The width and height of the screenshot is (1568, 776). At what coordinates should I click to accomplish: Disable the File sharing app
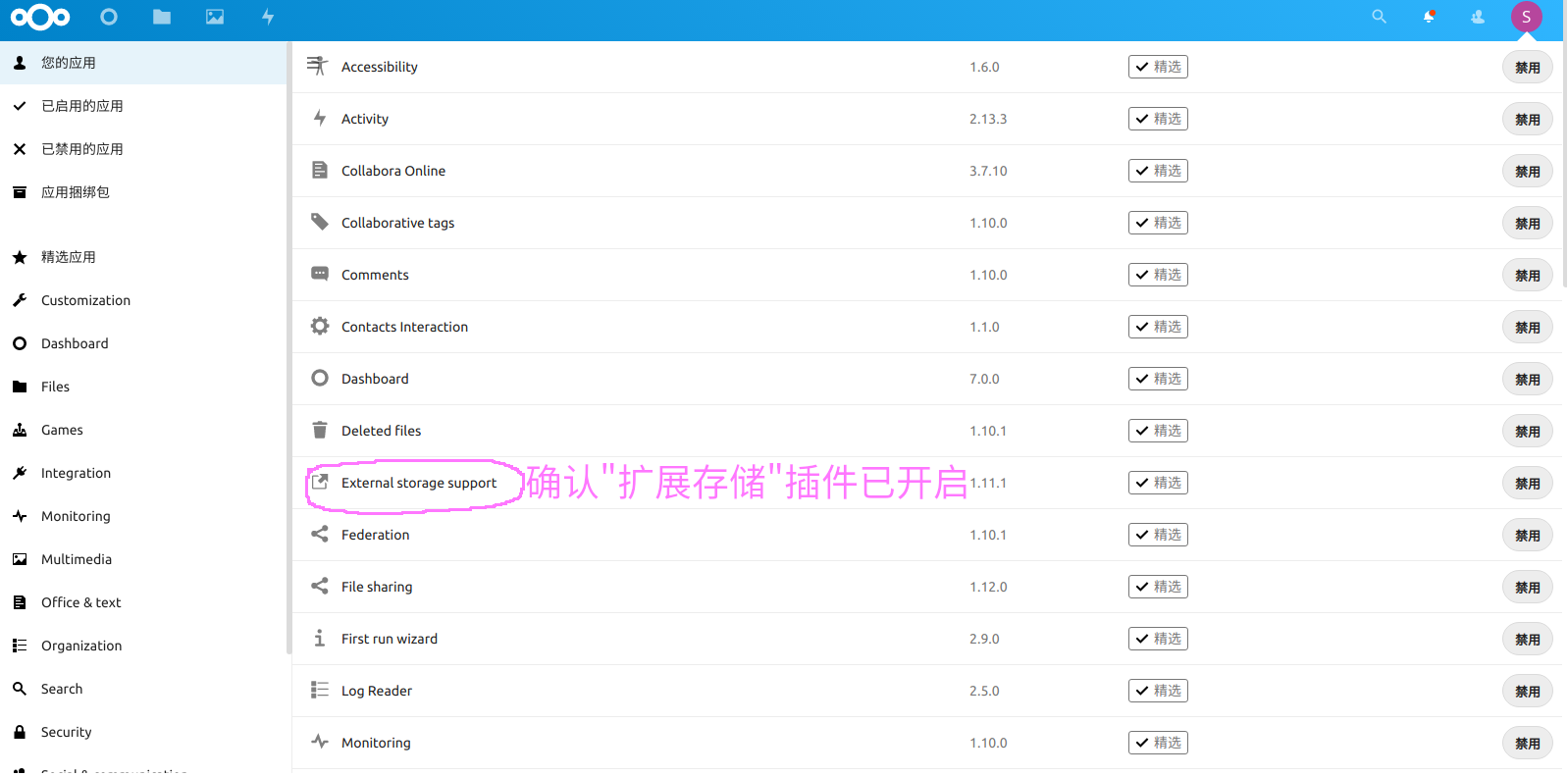(x=1527, y=588)
